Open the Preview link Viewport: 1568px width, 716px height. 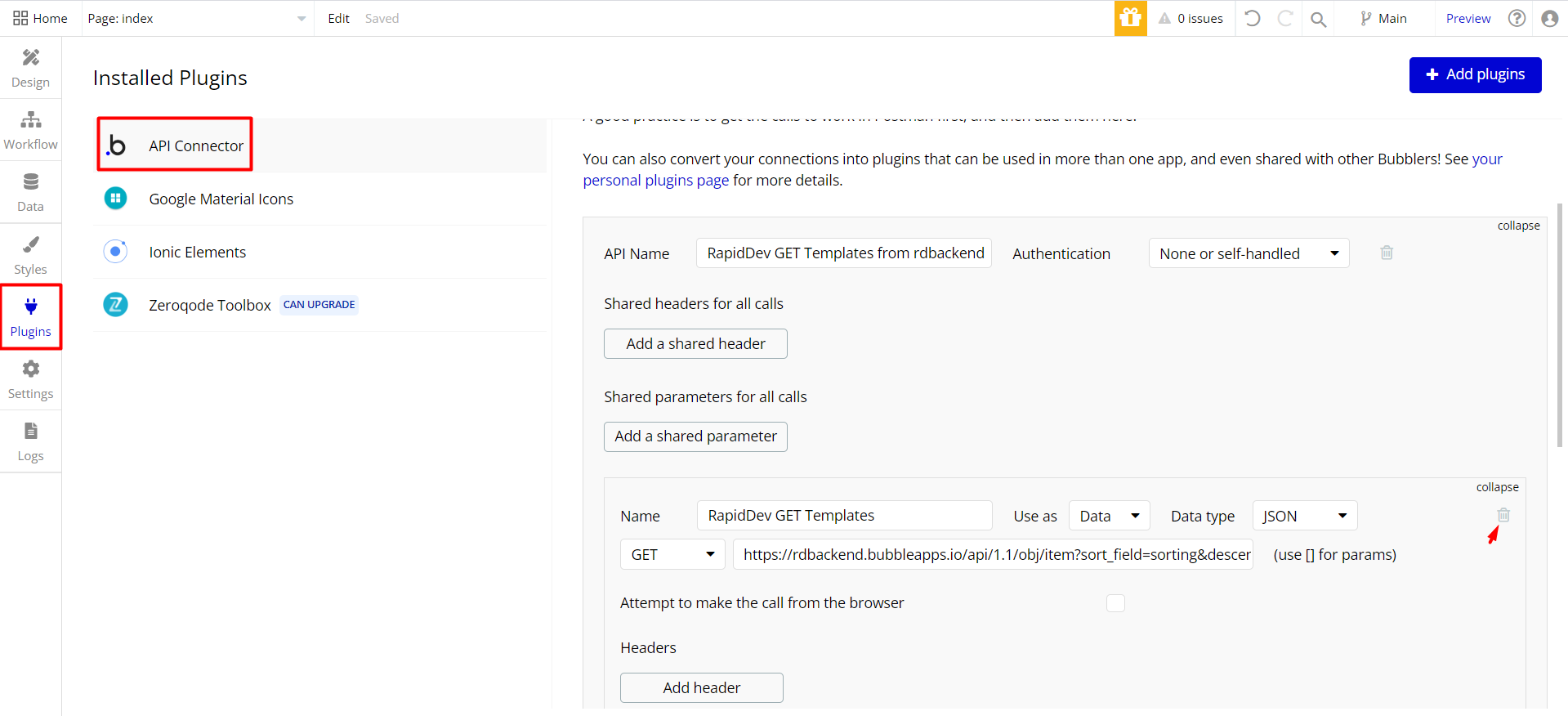tap(1468, 18)
